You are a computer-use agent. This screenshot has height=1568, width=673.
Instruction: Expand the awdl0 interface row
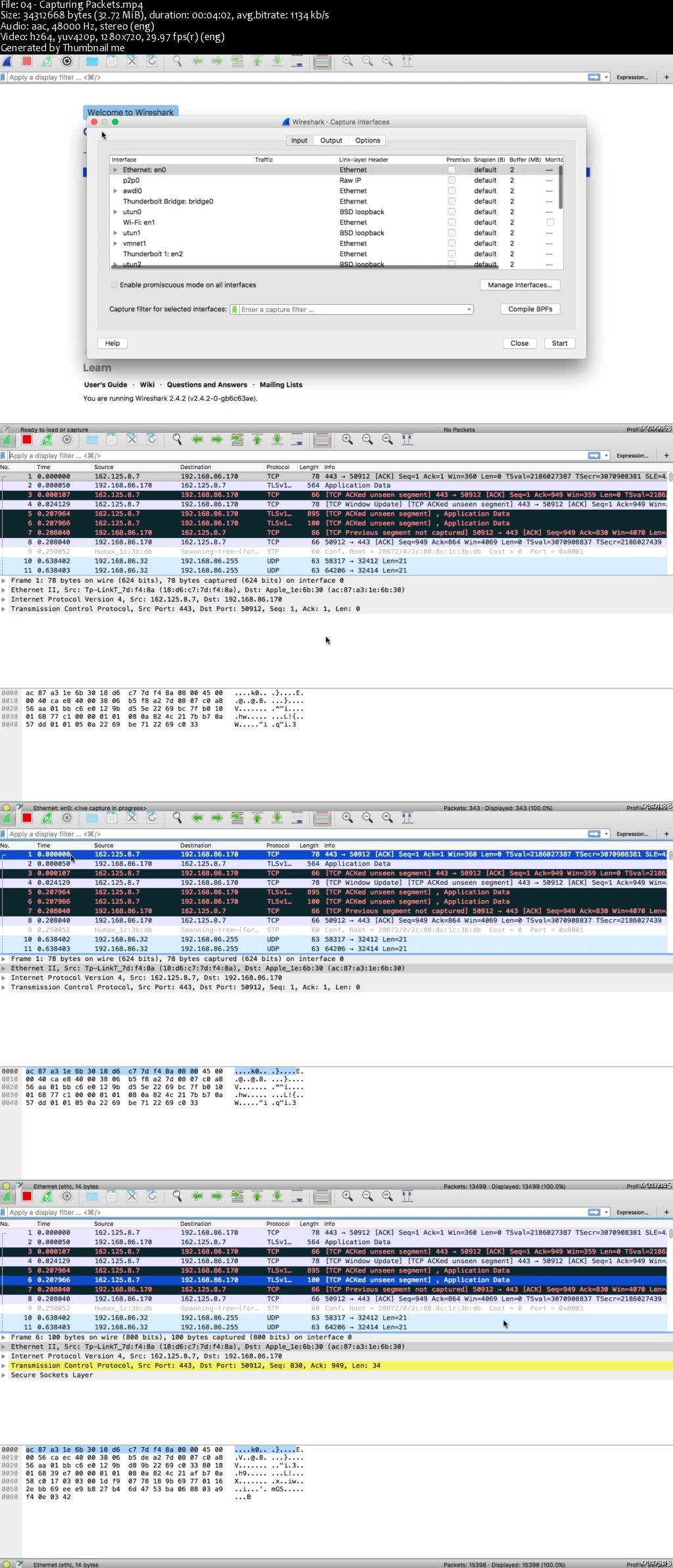116,190
